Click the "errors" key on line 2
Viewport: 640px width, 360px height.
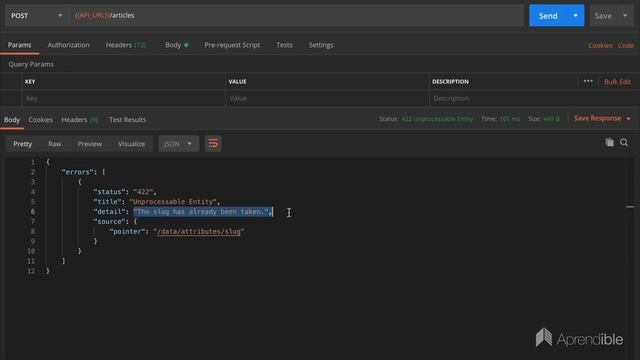click(x=78, y=172)
